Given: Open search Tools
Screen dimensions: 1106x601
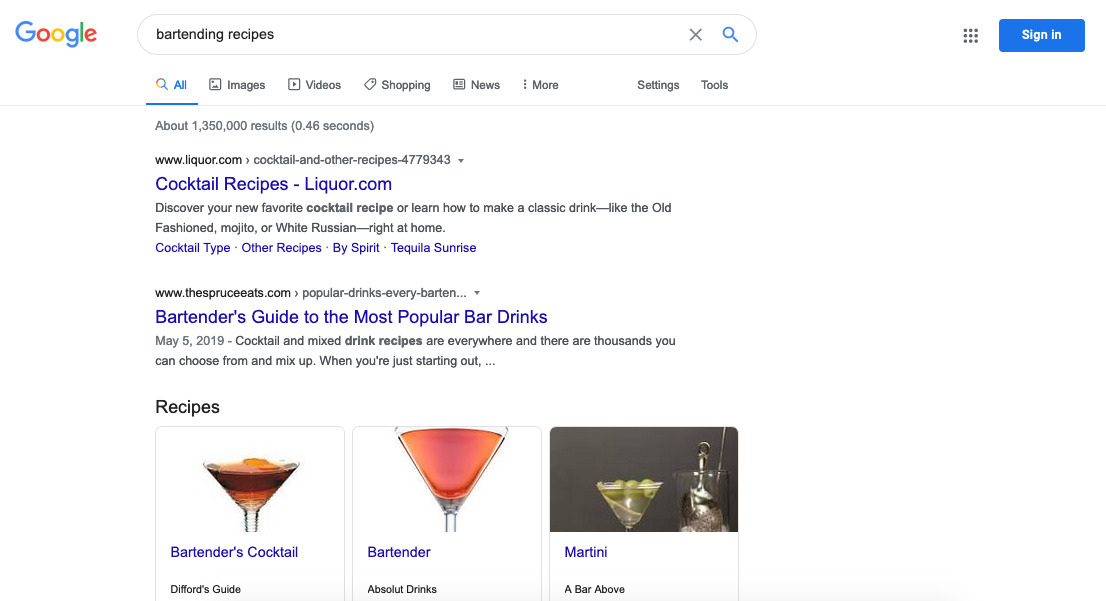Looking at the screenshot, I should click(x=714, y=85).
